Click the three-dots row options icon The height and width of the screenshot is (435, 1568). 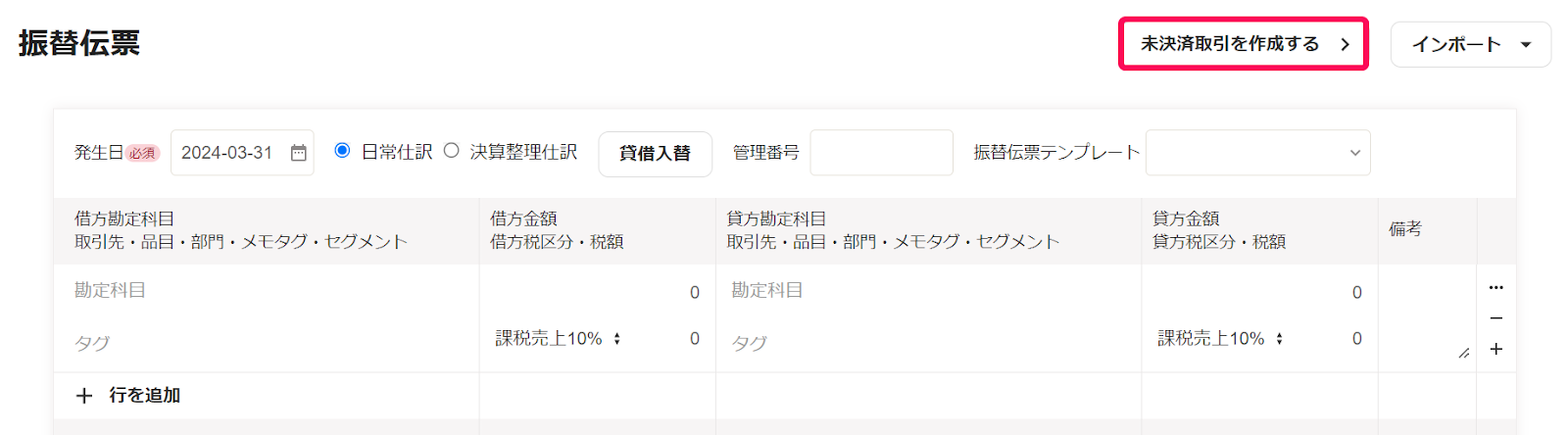coord(1495,288)
